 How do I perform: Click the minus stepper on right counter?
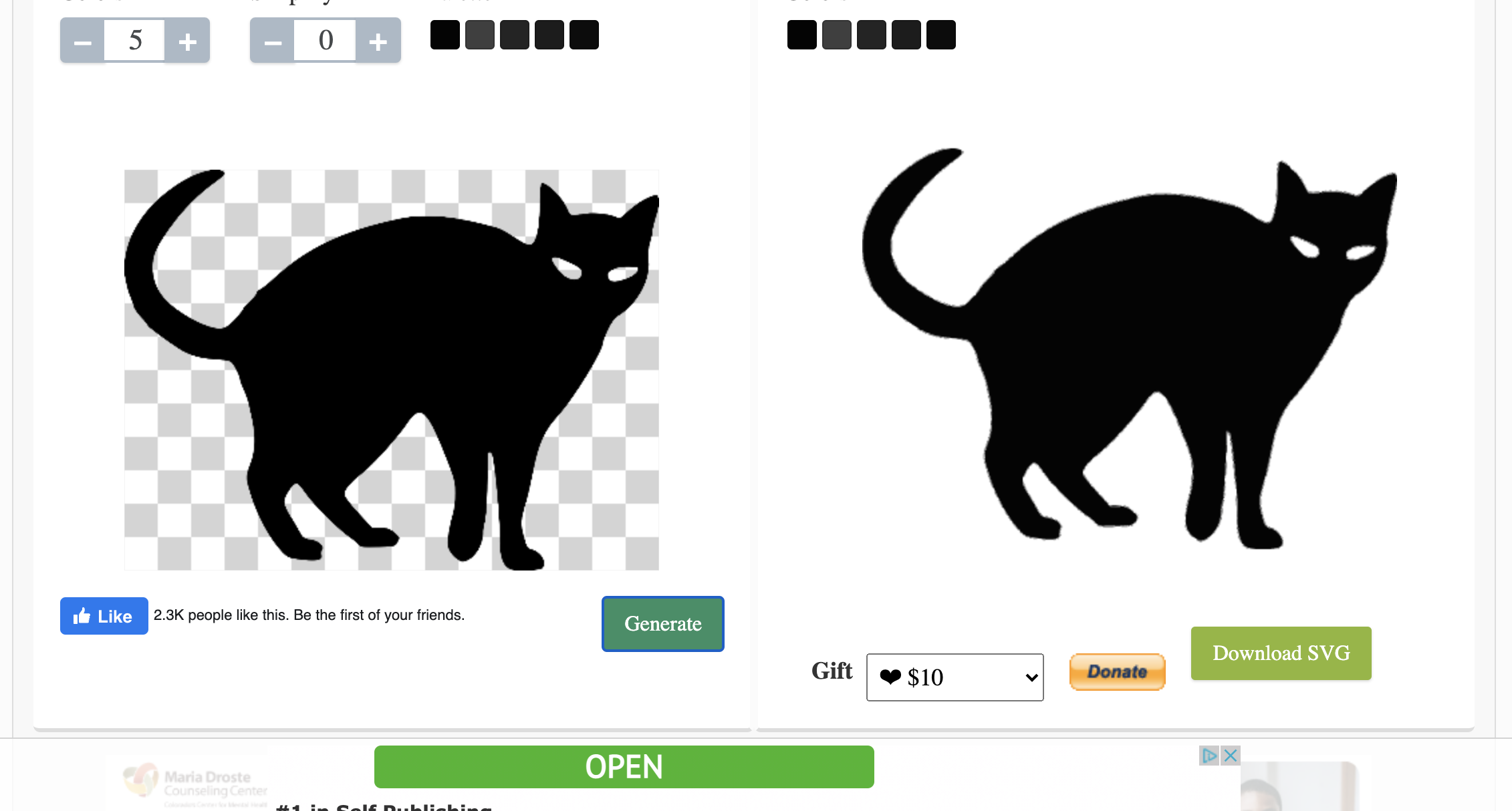(x=271, y=40)
